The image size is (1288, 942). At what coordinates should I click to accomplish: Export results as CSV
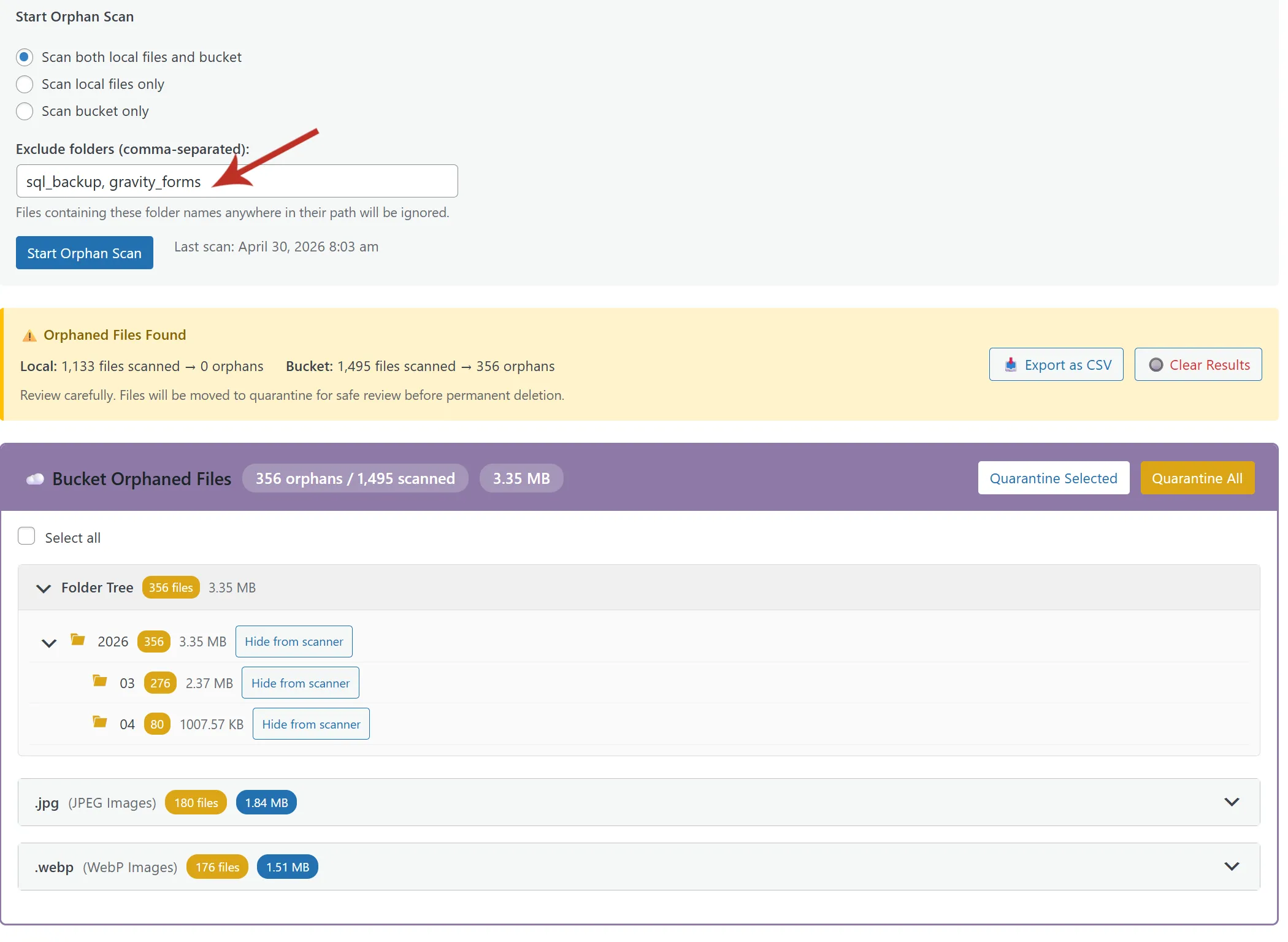click(1056, 365)
